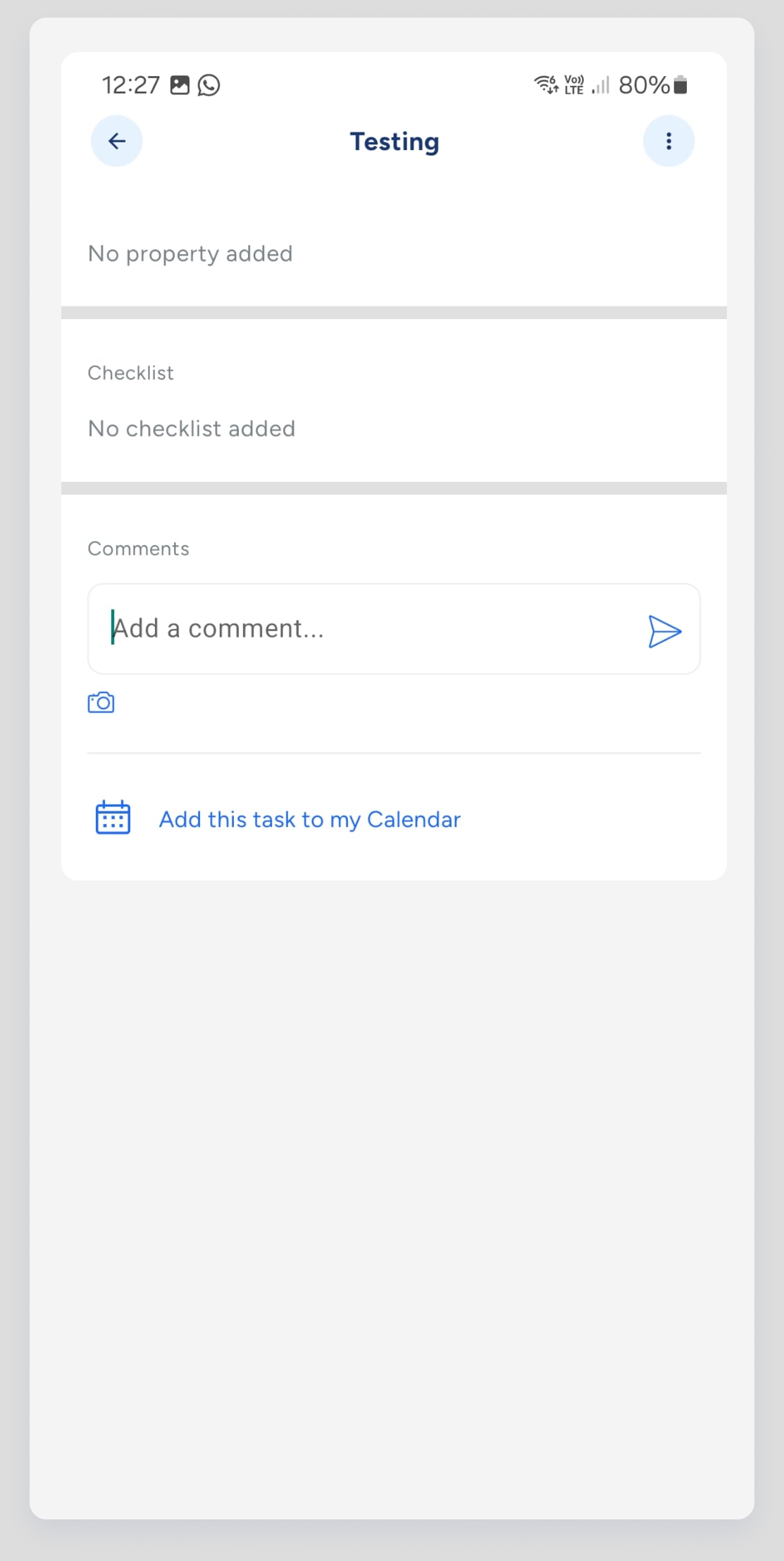
Task: Click the calendar icon
Action: (x=113, y=818)
